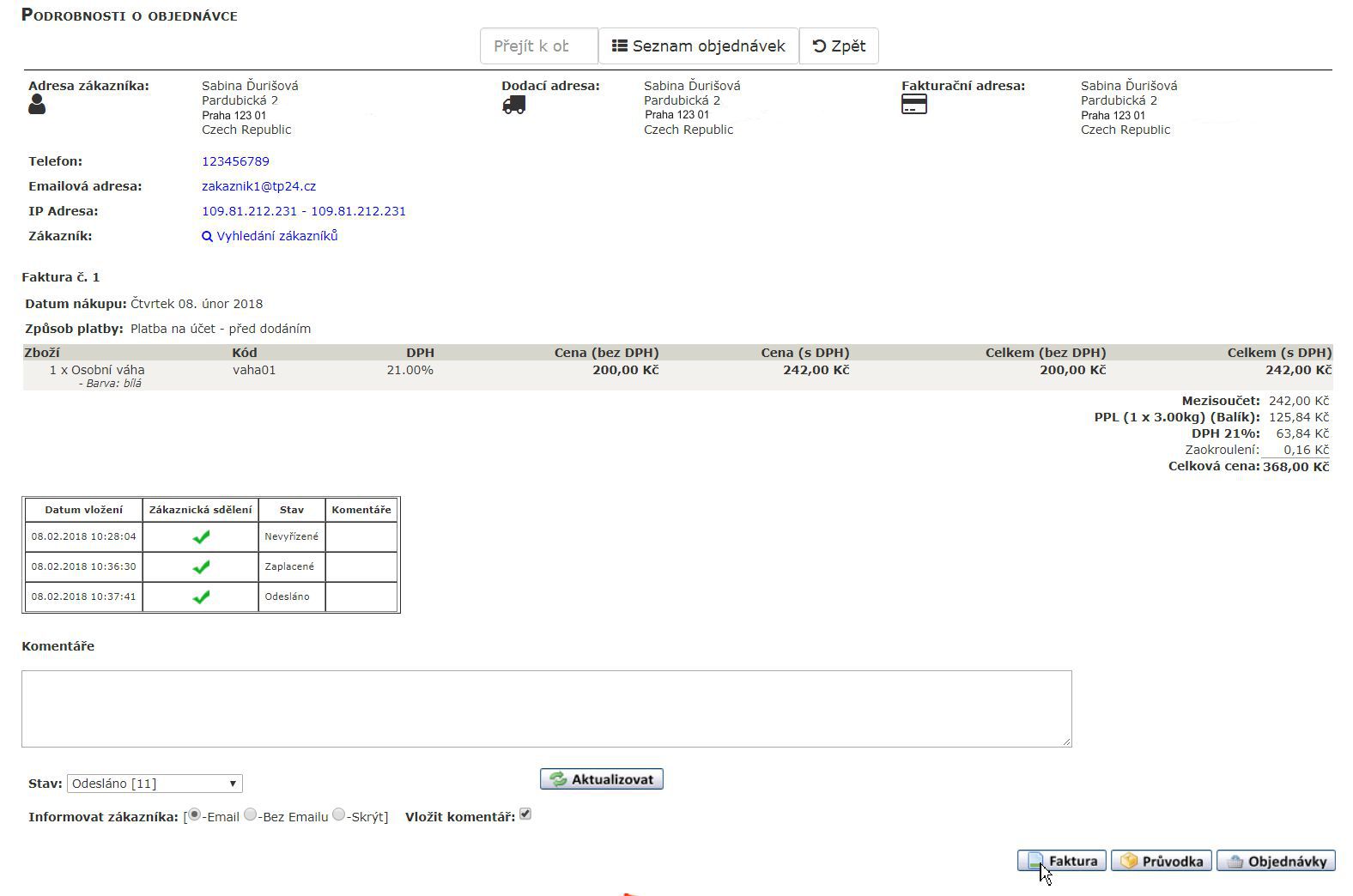Open the Stav status dropdown

click(x=155, y=784)
